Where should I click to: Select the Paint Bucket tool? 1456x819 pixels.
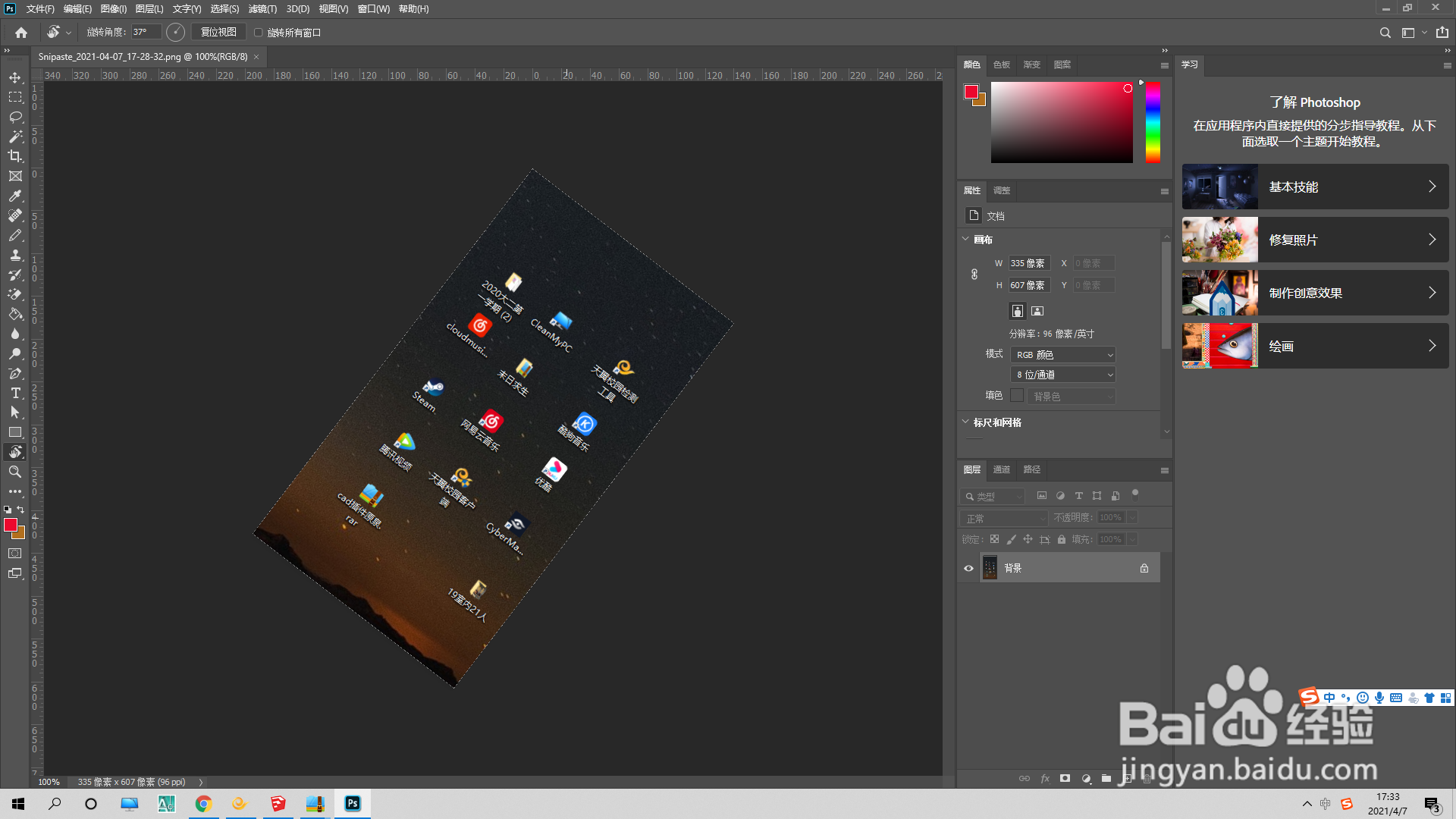point(15,314)
